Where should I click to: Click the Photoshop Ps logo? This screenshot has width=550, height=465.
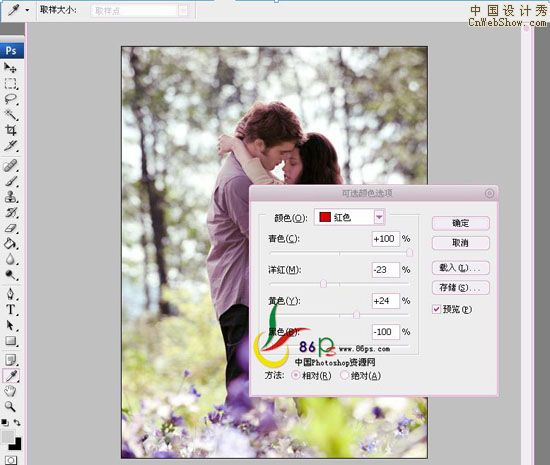pyautogui.click(x=11, y=50)
